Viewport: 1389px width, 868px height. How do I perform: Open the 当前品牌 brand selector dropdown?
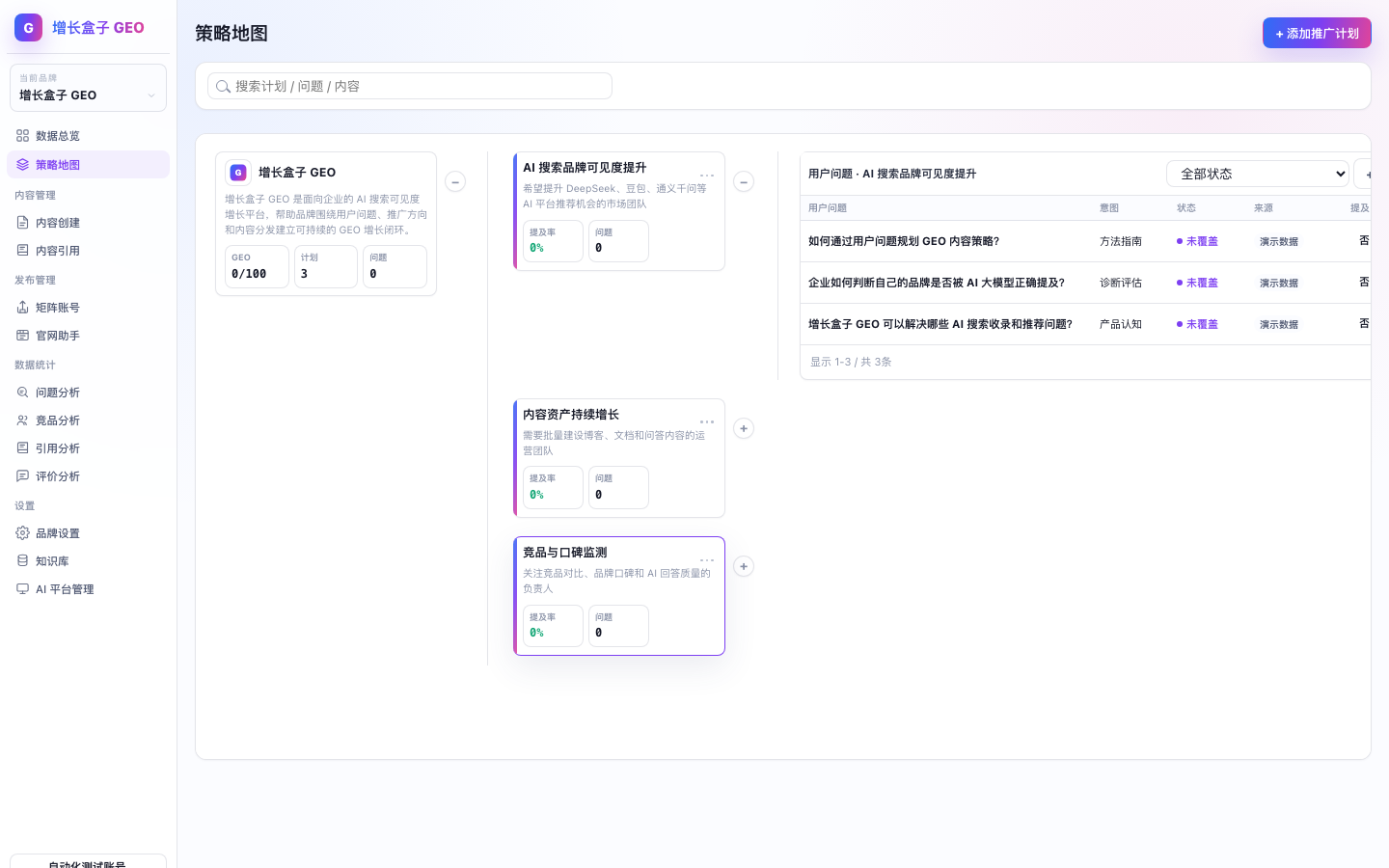point(88,88)
